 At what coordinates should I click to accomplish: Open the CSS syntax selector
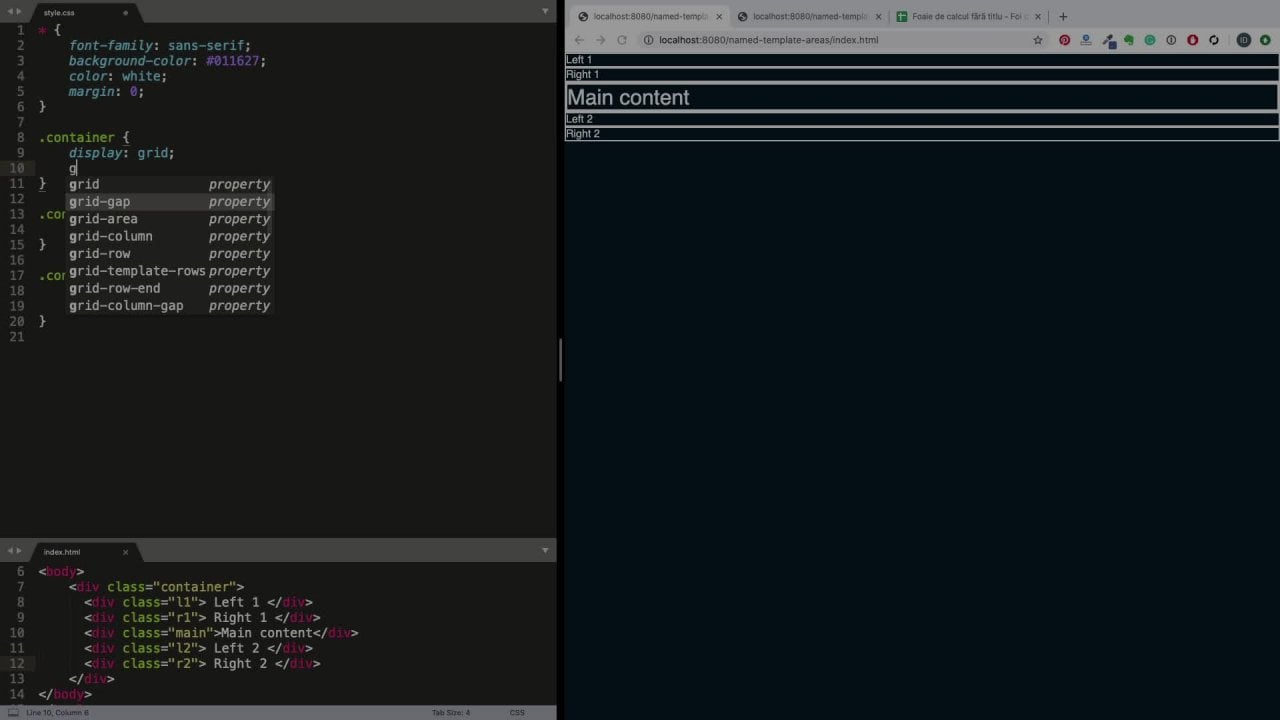517,712
